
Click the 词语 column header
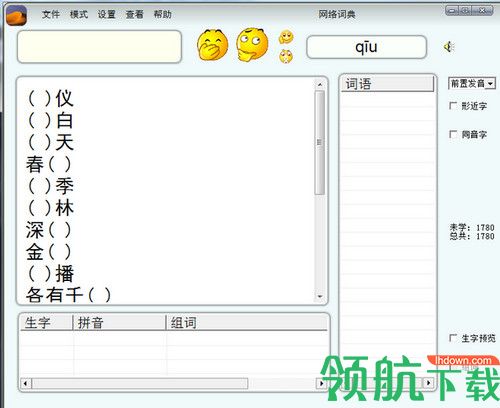(x=387, y=84)
